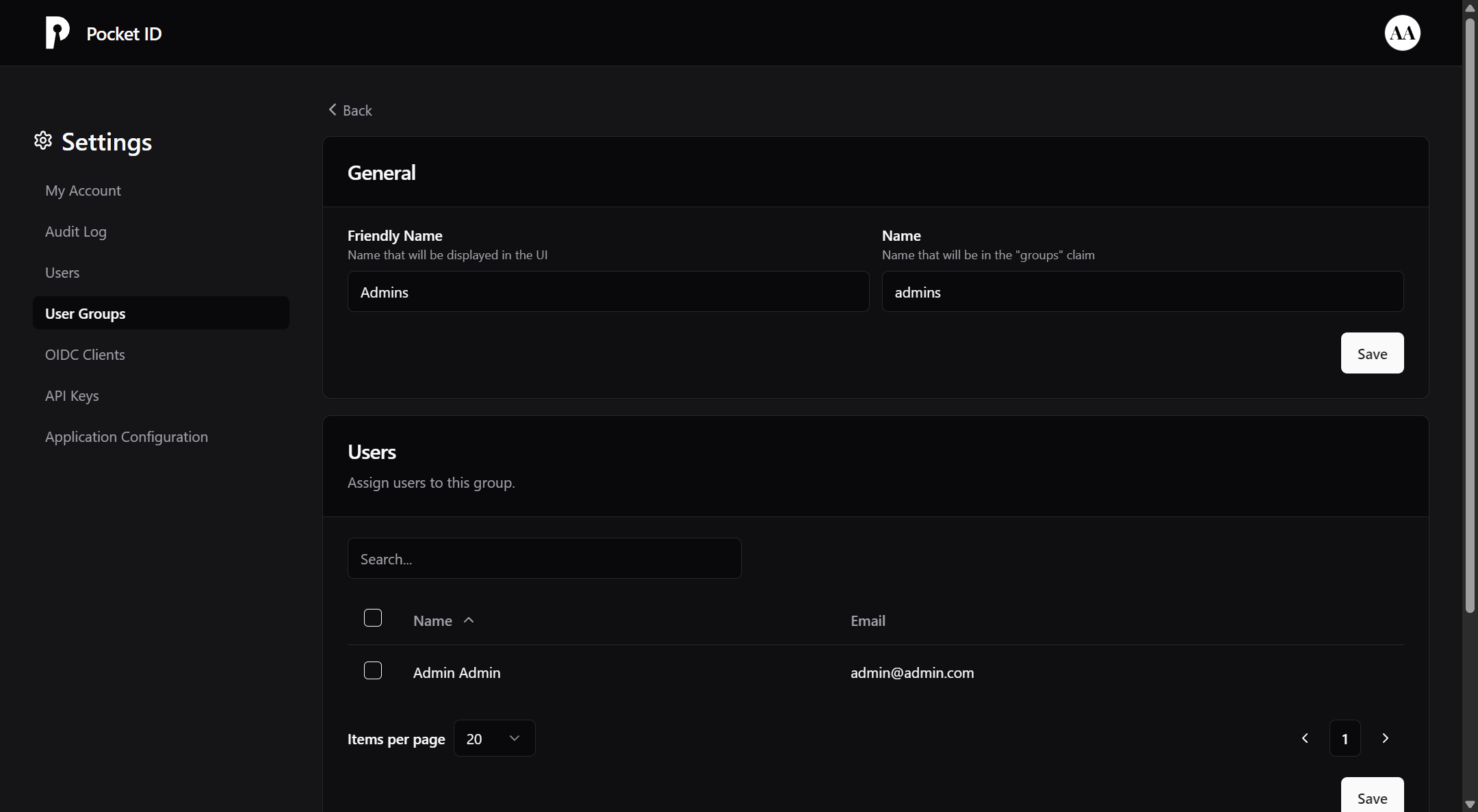
Task: Click the vertical page scrollbar
Action: click(x=1470, y=315)
